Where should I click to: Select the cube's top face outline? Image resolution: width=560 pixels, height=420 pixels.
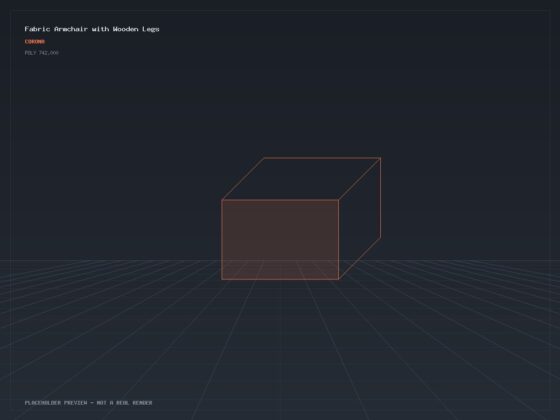click(x=301, y=179)
